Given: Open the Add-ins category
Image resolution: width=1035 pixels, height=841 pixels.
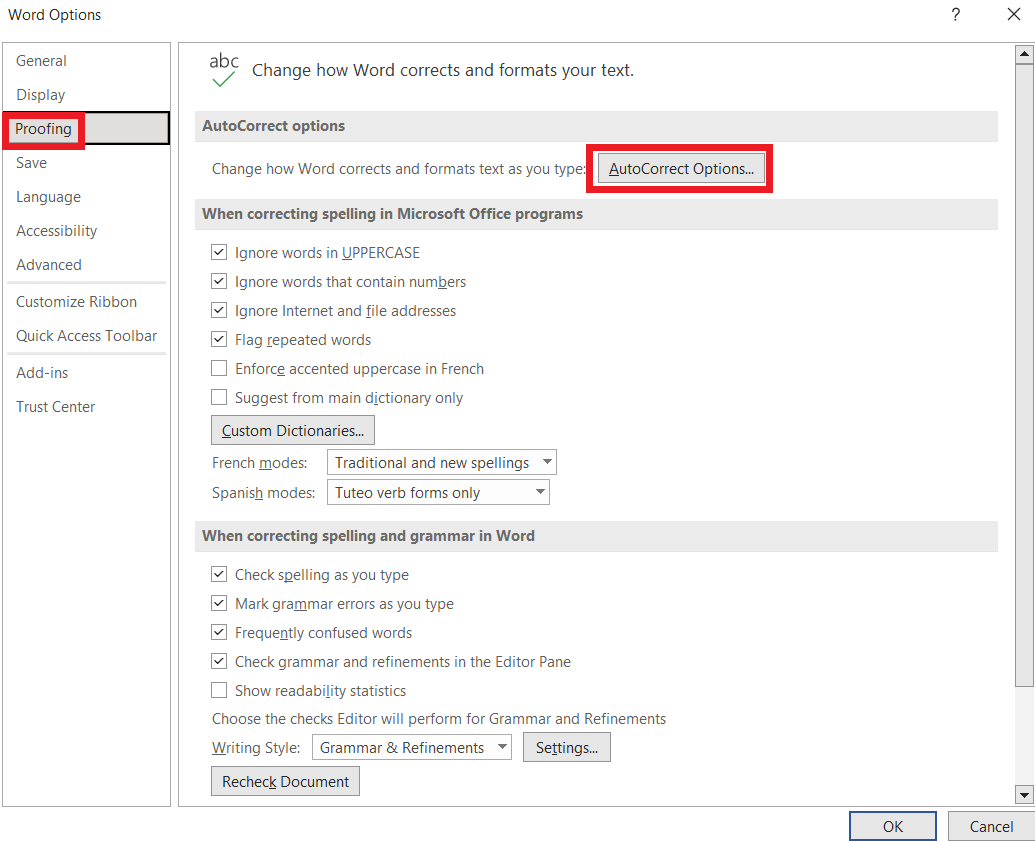Looking at the screenshot, I should [42, 373].
